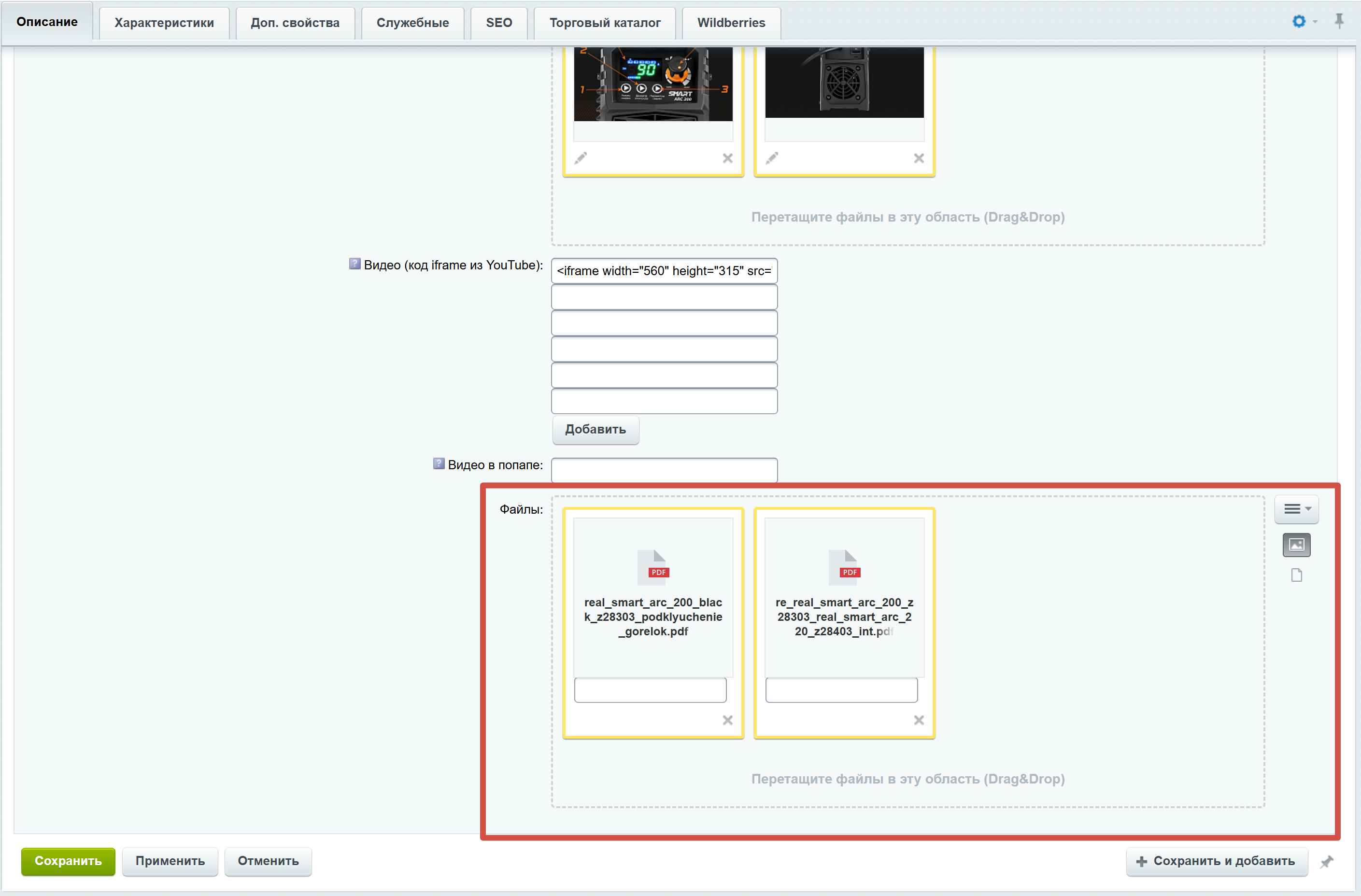Delete the second product image

919,158
